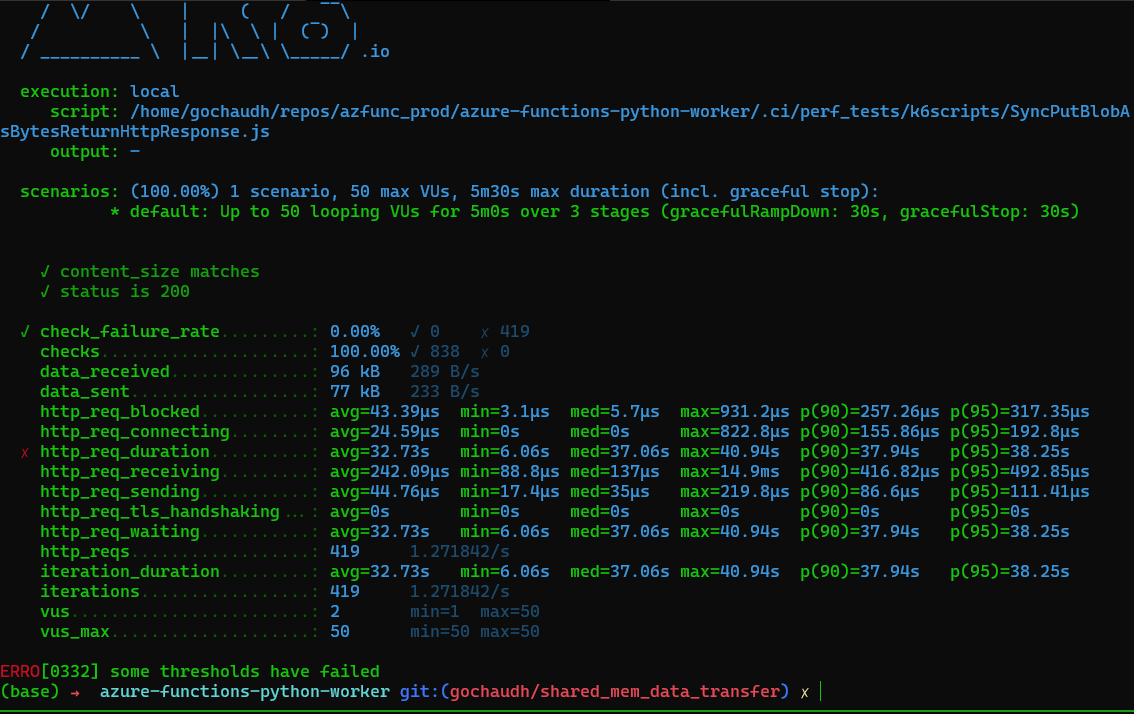Screen dimensions: 1134x714
Task: Click the 'ERRO[0332]' error prefix
Action: point(50,672)
